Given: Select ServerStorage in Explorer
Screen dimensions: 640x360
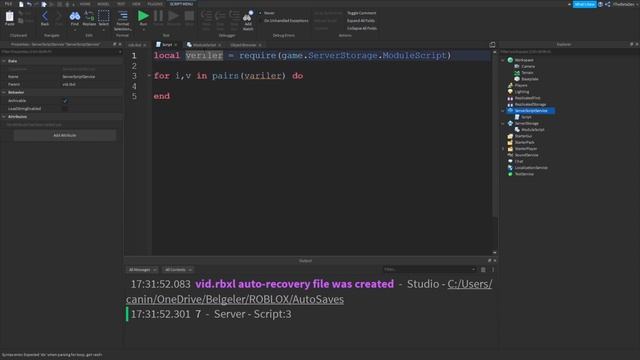Looking at the screenshot, I should (x=526, y=123).
